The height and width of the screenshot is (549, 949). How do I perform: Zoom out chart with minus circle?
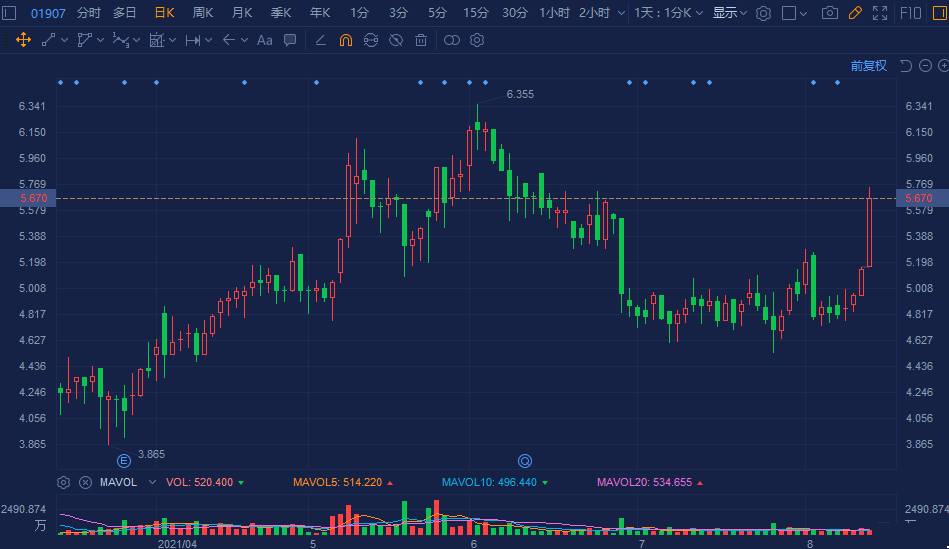pyautogui.click(x=925, y=65)
